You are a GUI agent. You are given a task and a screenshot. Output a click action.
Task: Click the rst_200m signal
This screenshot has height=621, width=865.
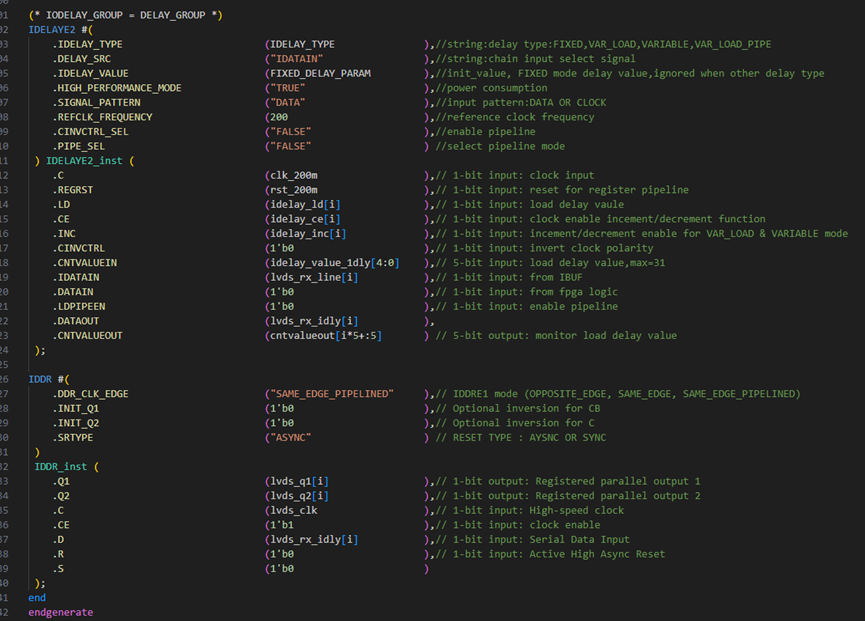tap(294, 190)
